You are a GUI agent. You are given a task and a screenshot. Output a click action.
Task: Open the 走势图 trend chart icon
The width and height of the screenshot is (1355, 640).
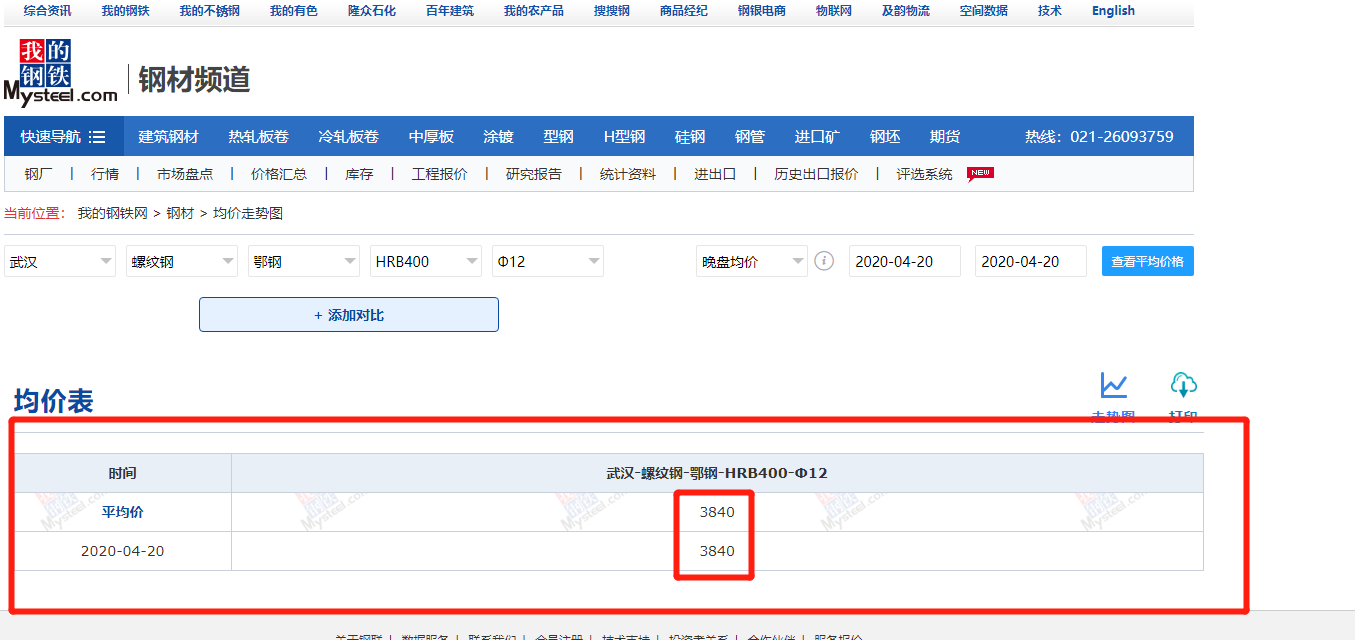1113,385
